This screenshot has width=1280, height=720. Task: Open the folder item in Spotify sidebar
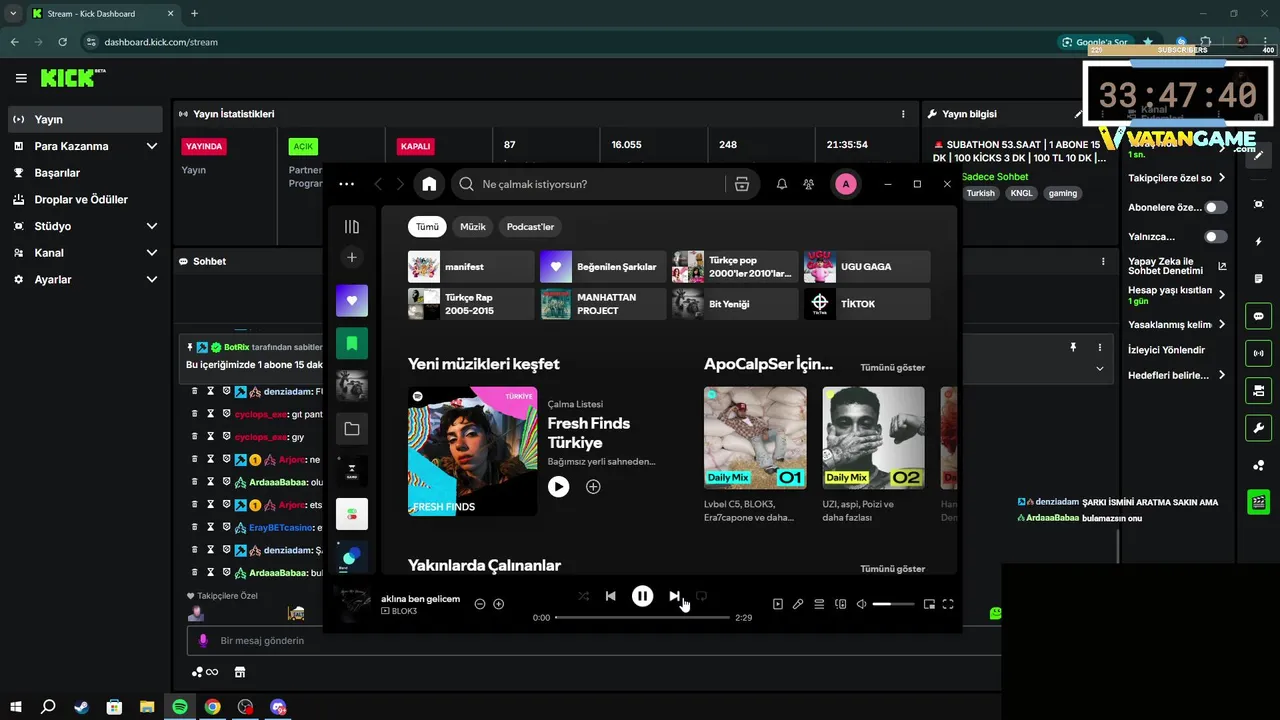(352, 429)
